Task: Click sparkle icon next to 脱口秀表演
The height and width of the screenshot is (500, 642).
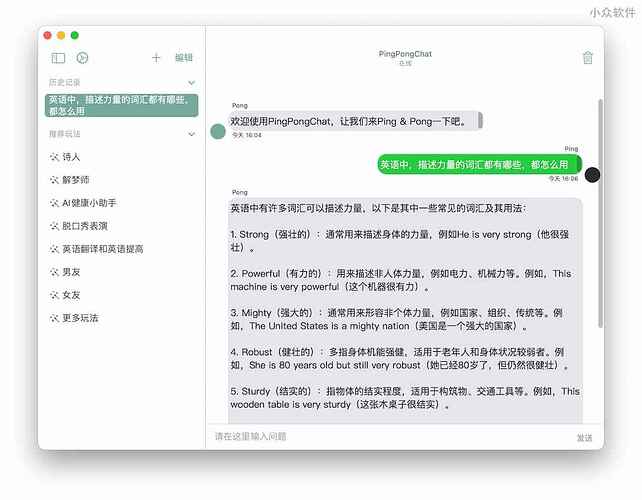Action: point(54,226)
